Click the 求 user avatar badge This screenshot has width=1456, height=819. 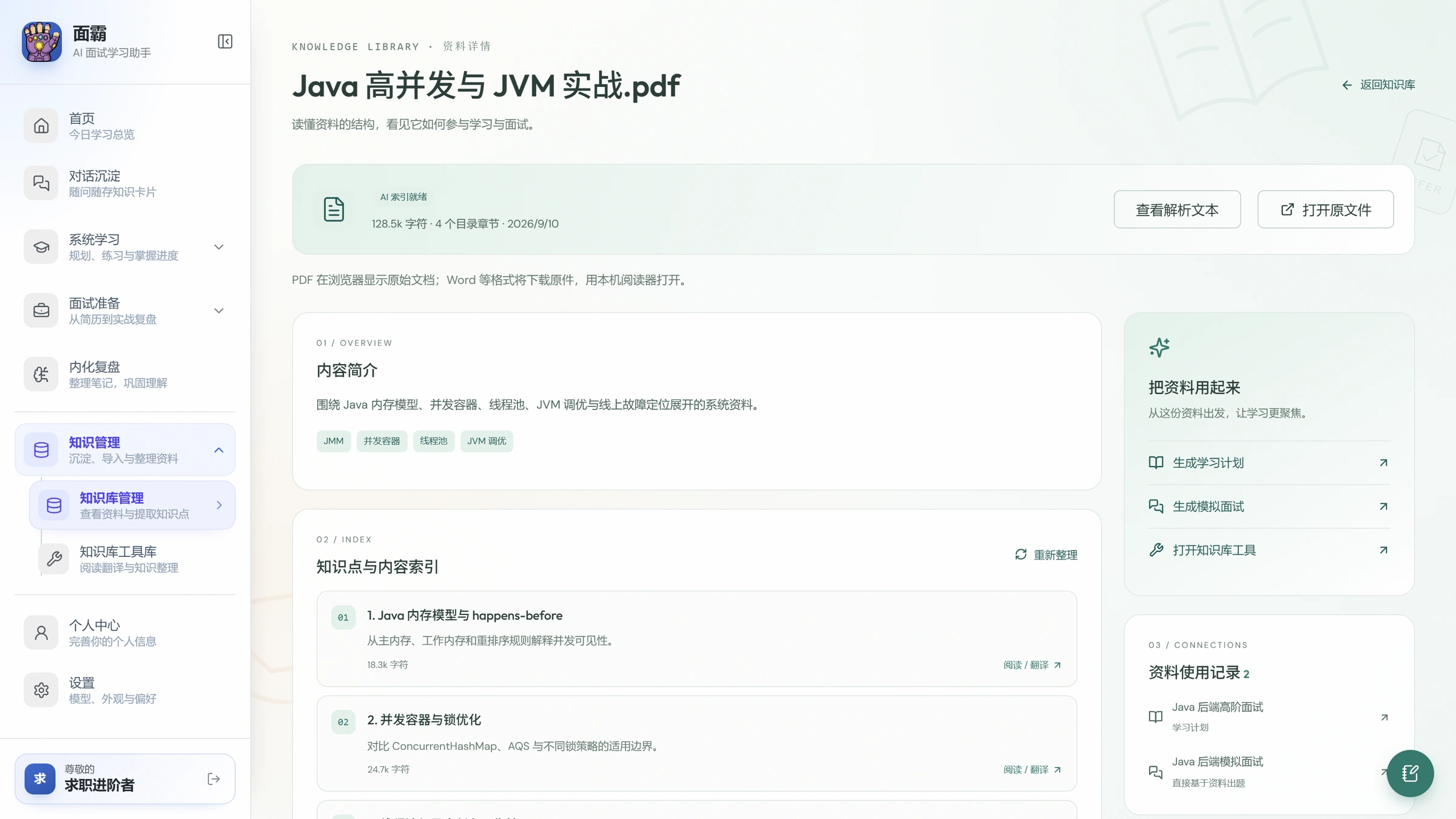(x=40, y=779)
